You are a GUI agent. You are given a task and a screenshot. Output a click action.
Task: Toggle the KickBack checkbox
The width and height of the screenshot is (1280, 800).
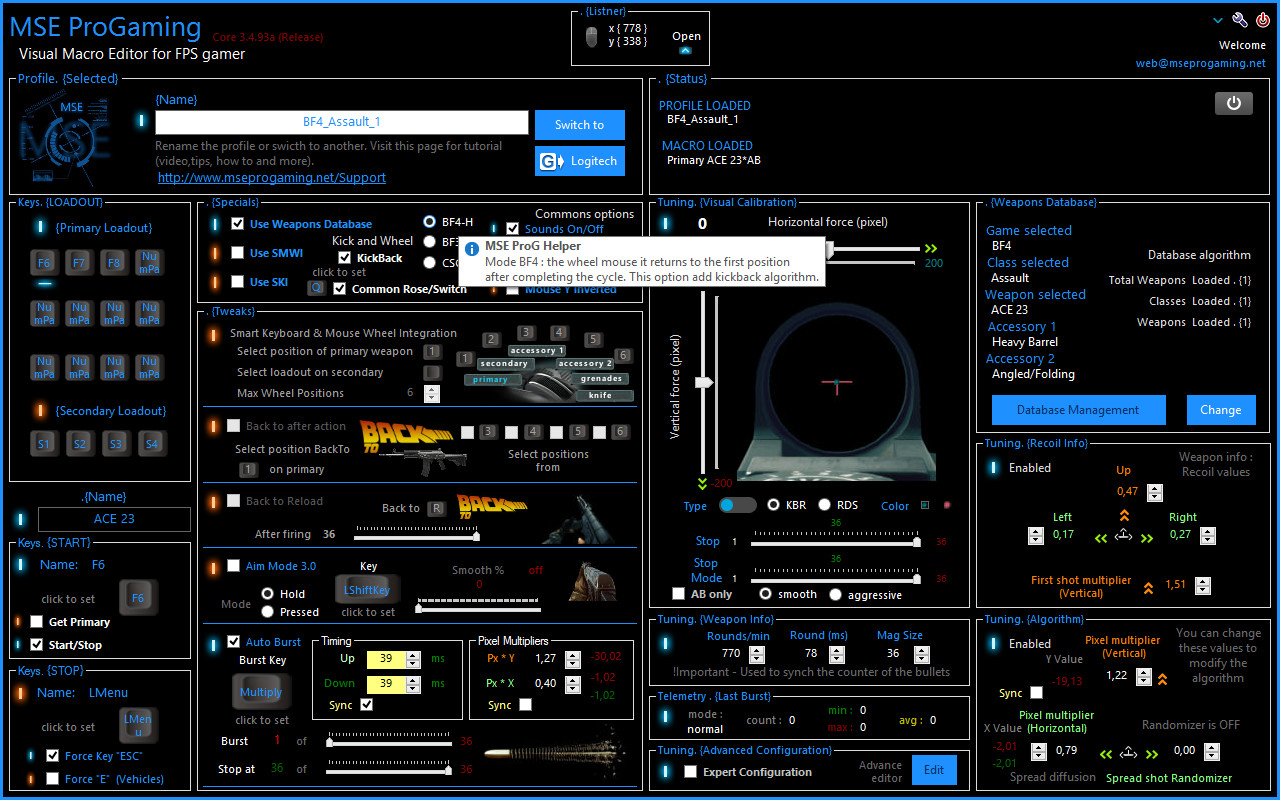345,258
